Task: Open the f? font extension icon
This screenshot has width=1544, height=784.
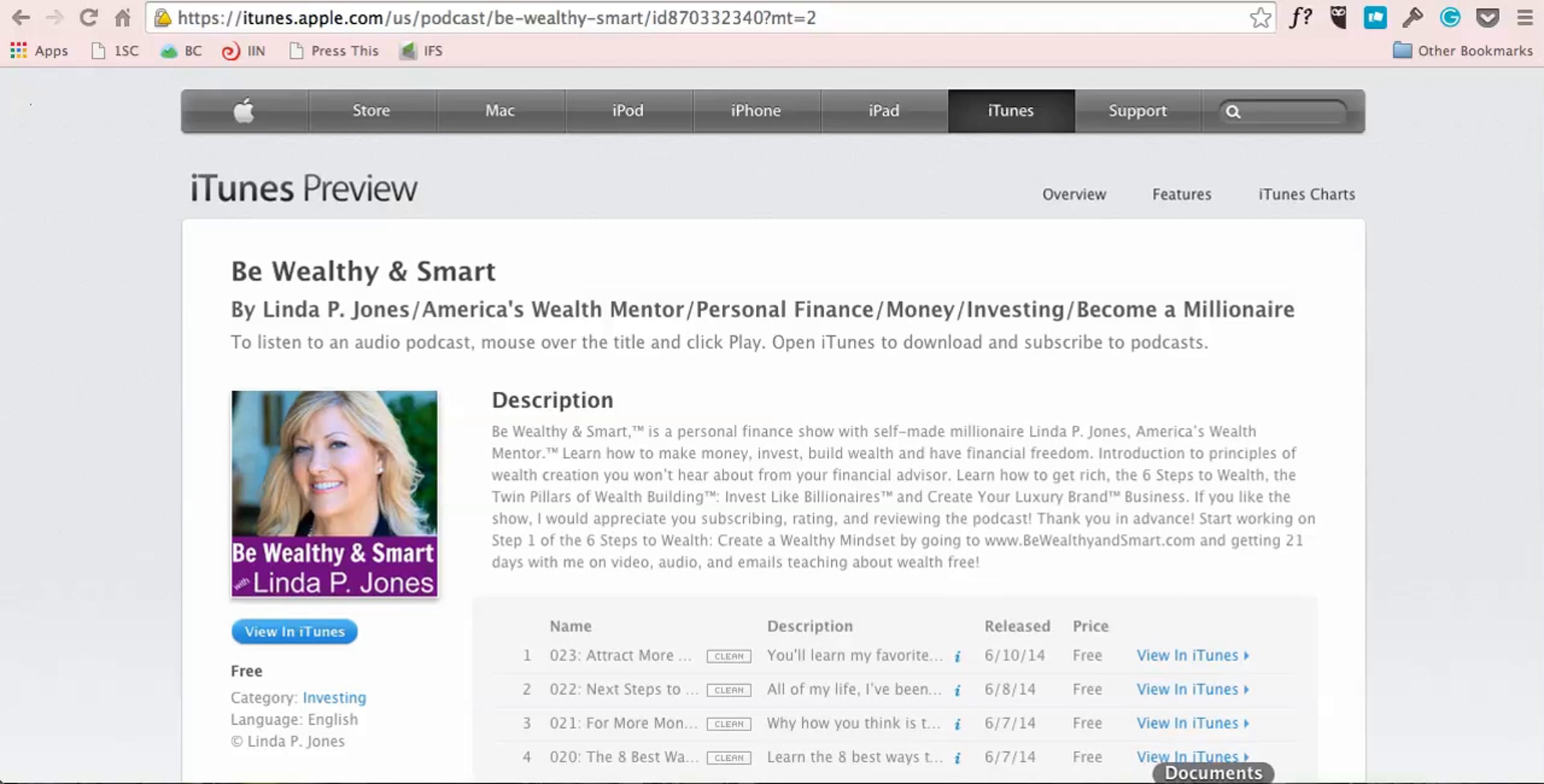Action: click(x=1301, y=17)
